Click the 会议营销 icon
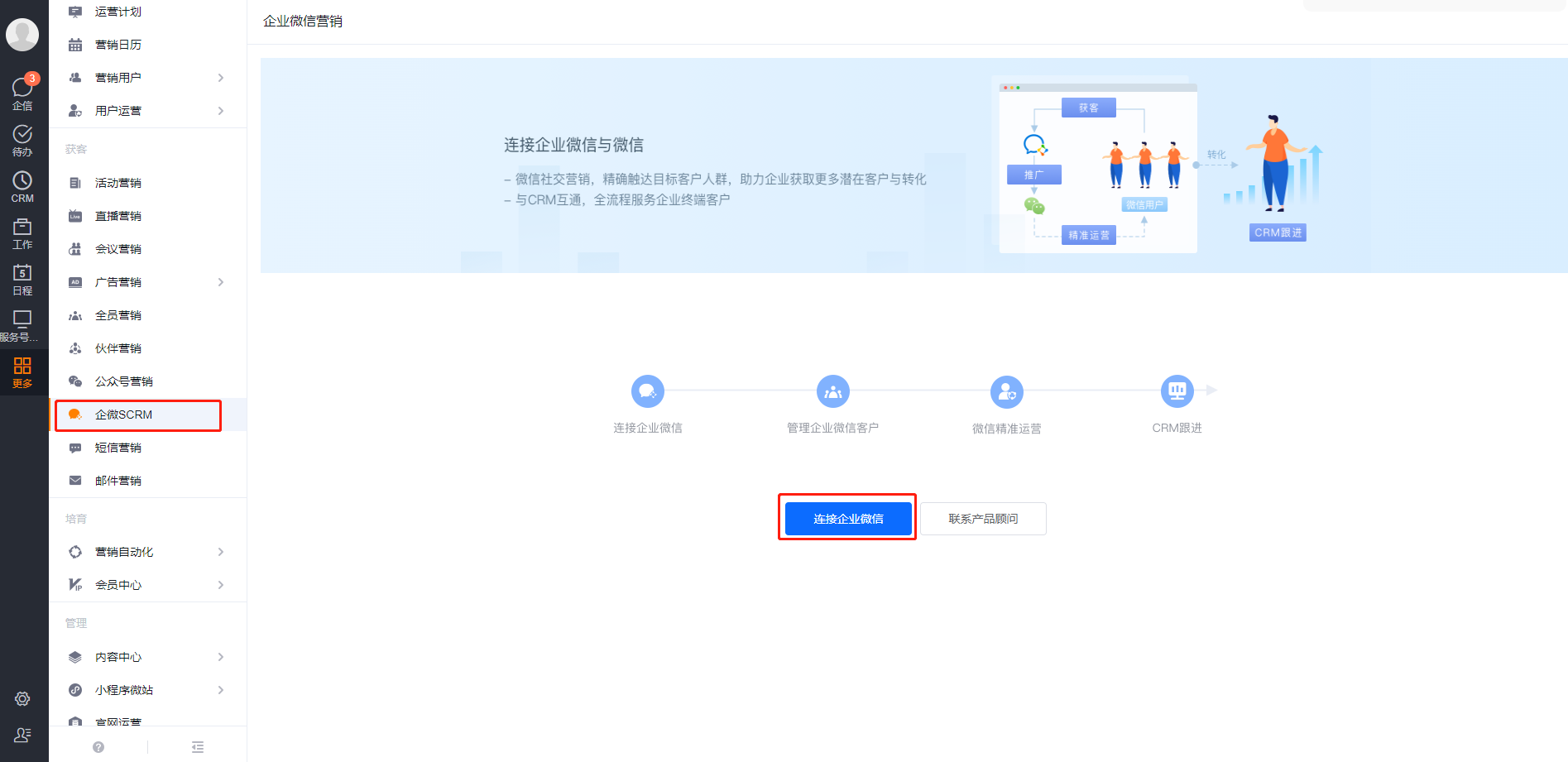 75,249
